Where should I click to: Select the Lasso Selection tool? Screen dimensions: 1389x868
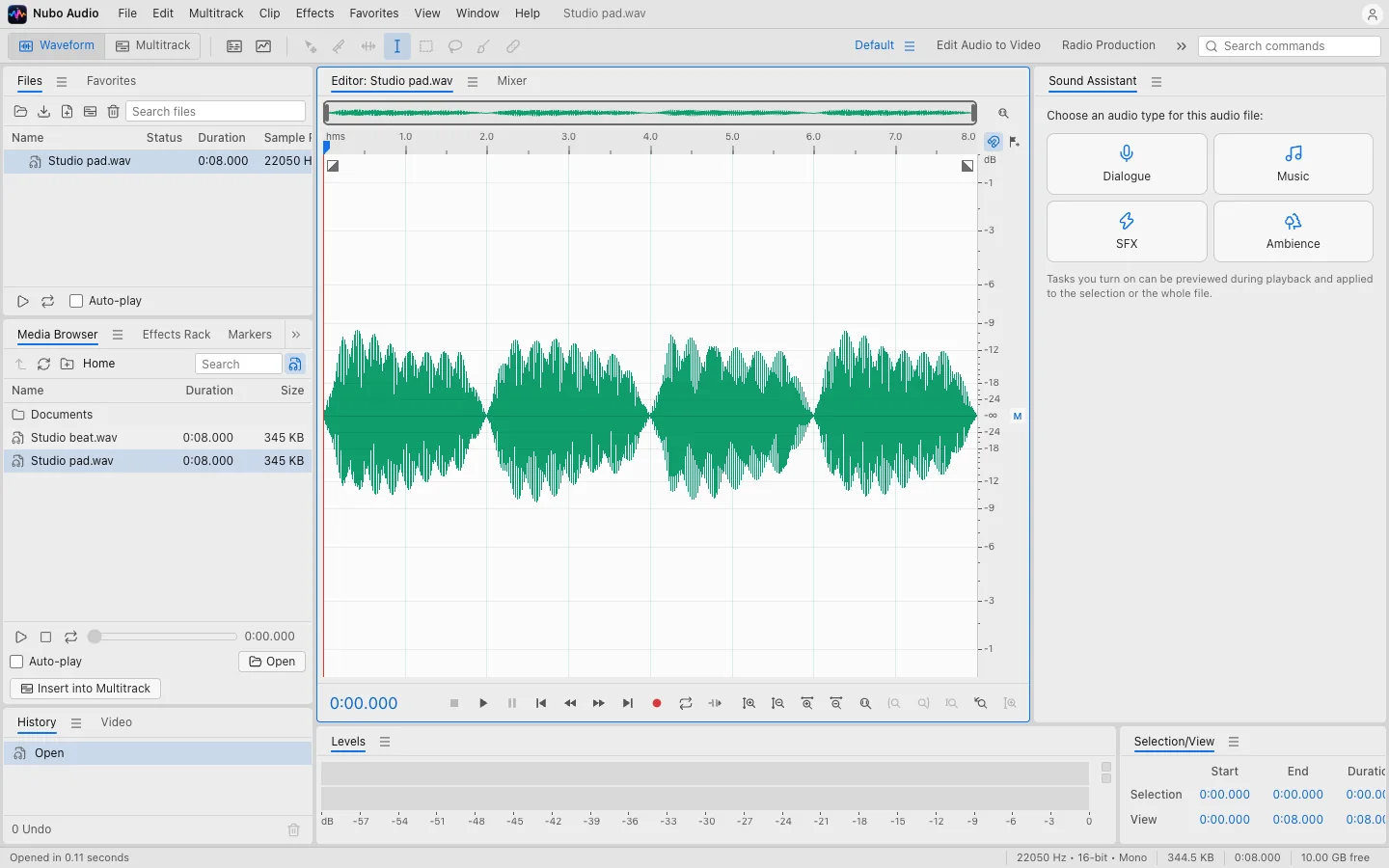(455, 46)
